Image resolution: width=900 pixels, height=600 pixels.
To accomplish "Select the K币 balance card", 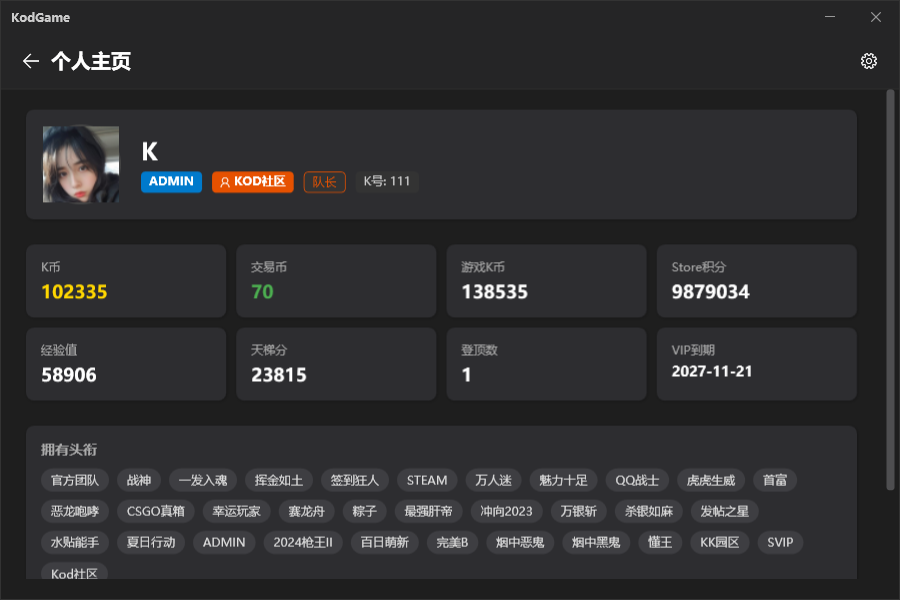I will tap(126, 281).
